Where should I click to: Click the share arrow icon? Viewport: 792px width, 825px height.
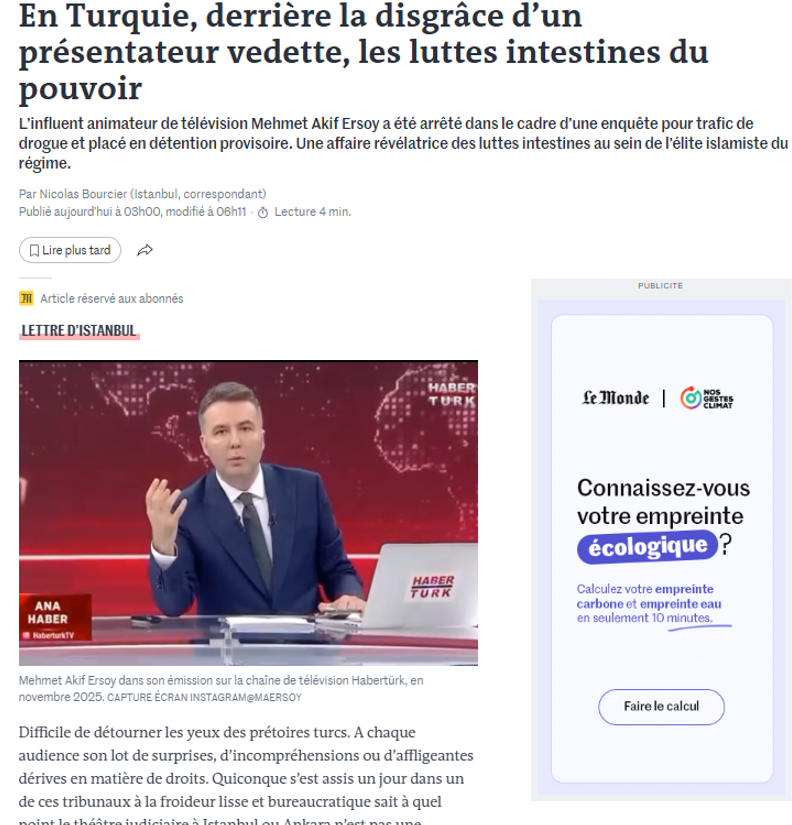point(145,250)
